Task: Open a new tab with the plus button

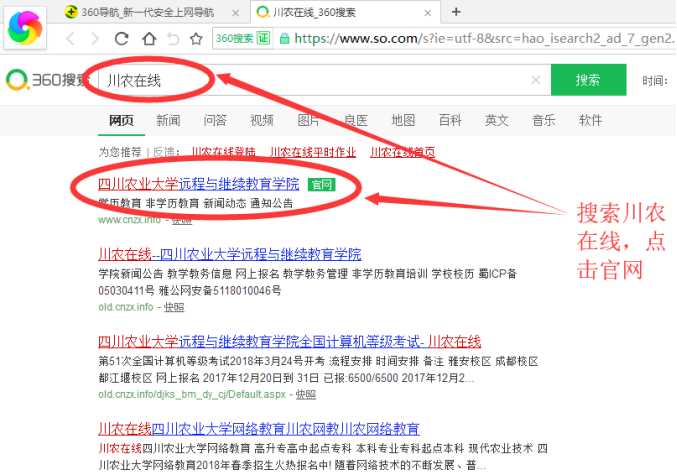Action: pos(456,12)
